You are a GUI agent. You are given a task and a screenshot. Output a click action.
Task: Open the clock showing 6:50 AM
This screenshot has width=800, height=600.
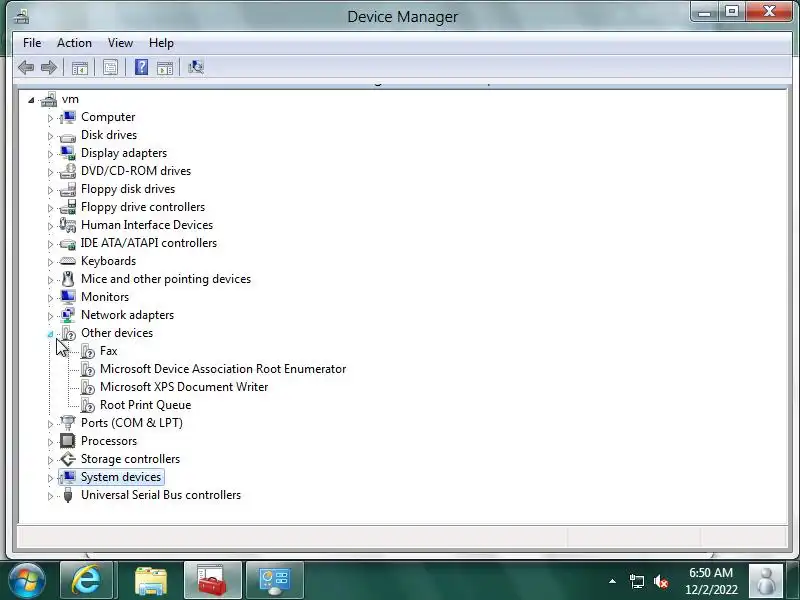pyautogui.click(x=711, y=581)
